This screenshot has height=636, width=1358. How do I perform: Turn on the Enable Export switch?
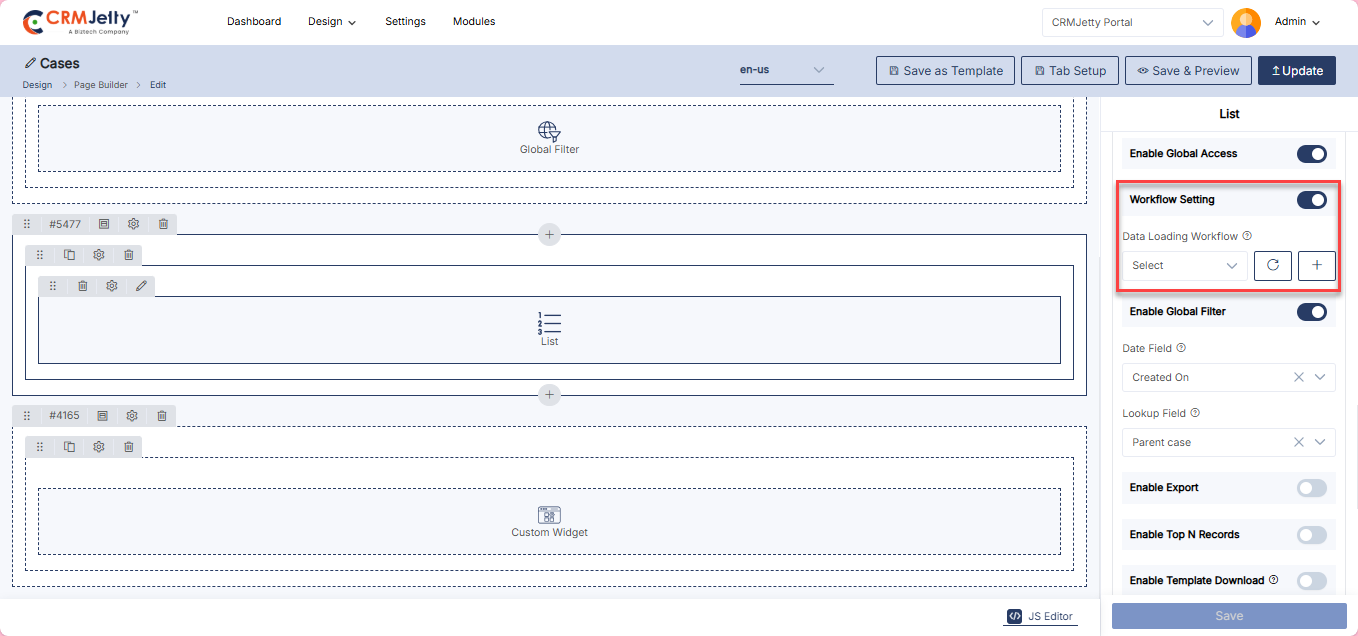tap(1311, 488)
